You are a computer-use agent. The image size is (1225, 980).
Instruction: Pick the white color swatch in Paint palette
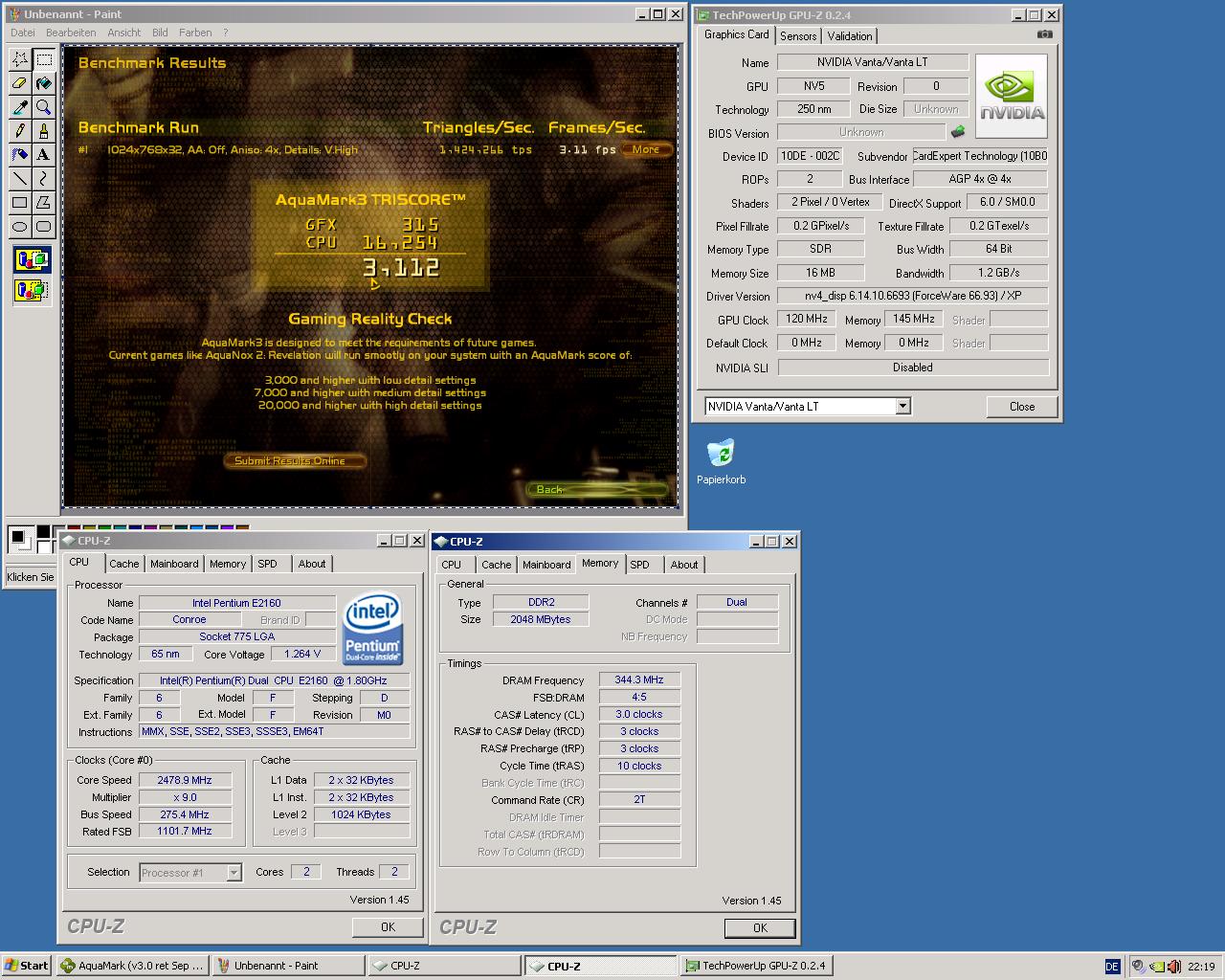(x=43, y=546)
